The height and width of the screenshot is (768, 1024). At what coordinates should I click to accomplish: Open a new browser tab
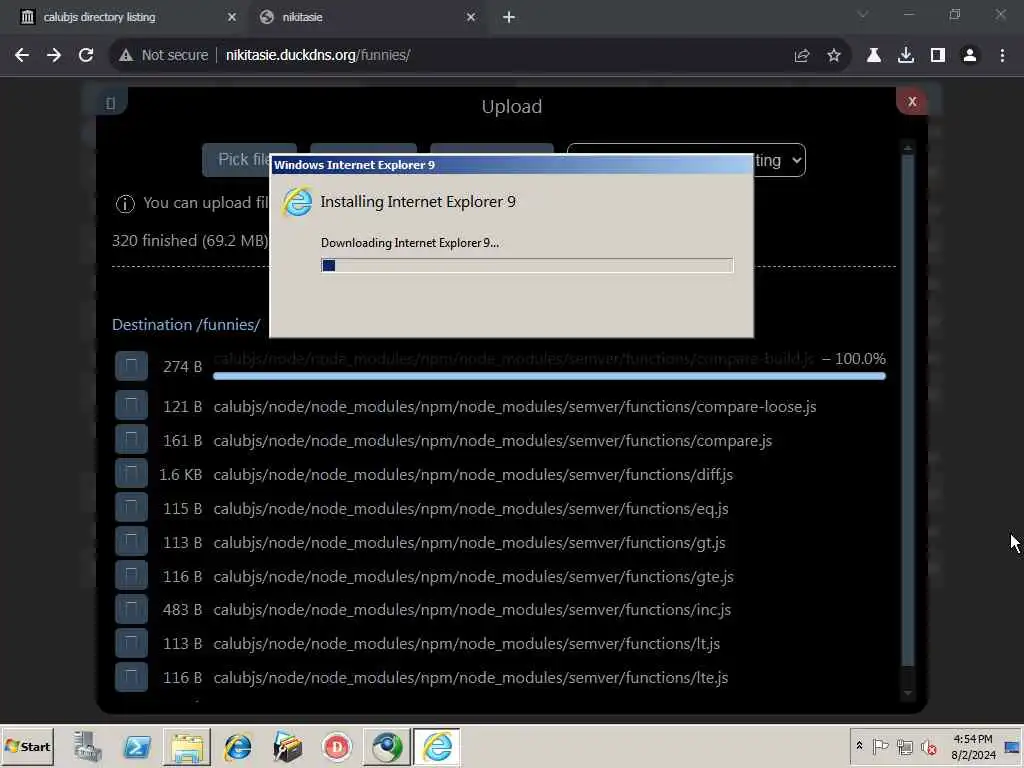509,18
